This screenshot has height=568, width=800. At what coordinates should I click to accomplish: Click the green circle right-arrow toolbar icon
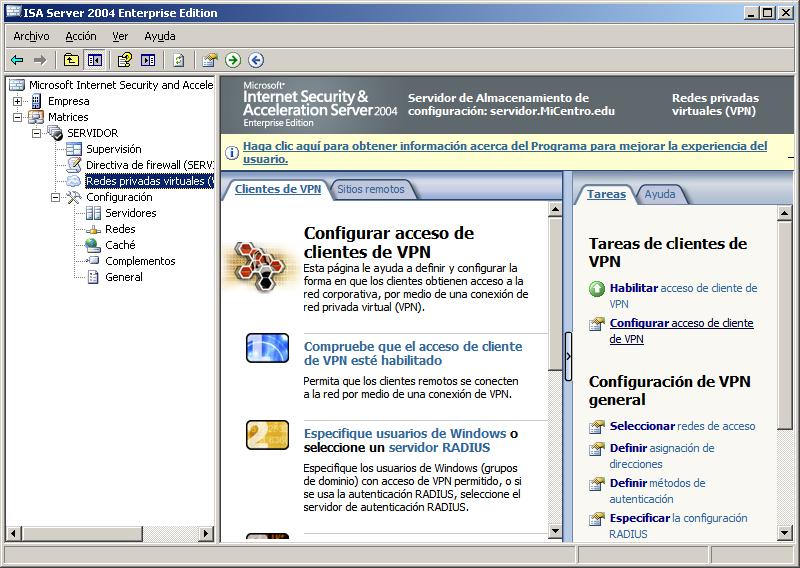click(233, 60)
